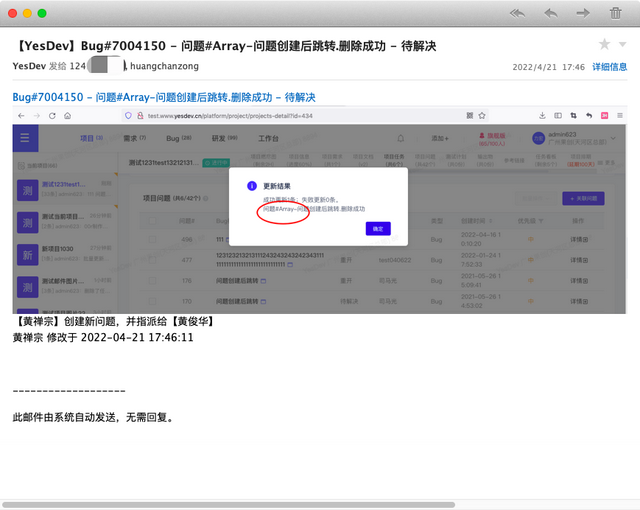Click the browser download icon in screenshot
The width and height of the screenshot is (640, 510).
(542, 116)
